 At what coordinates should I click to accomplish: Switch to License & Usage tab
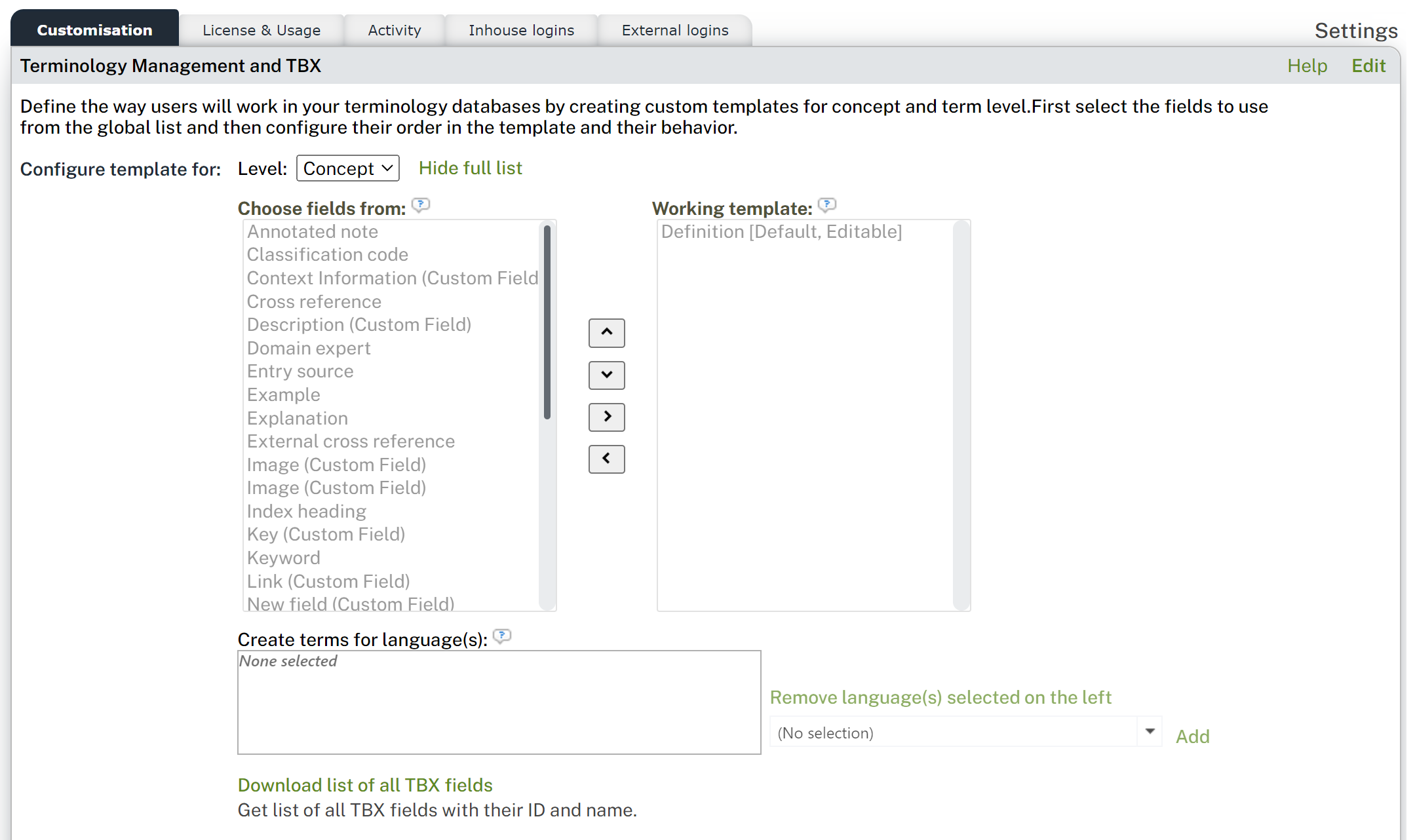pyautogui.click(x=261, y=30)
